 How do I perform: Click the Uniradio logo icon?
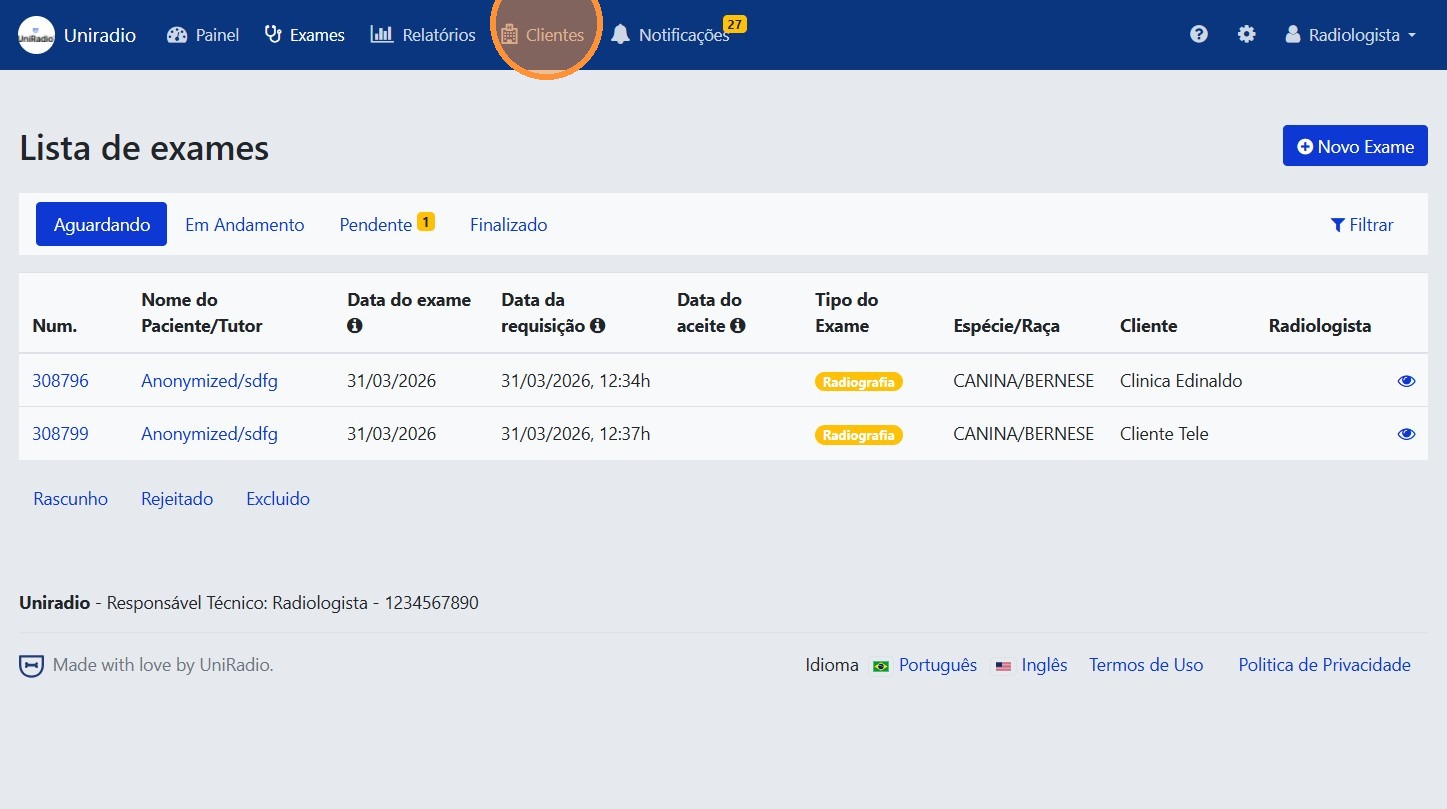tap(37, 35)
